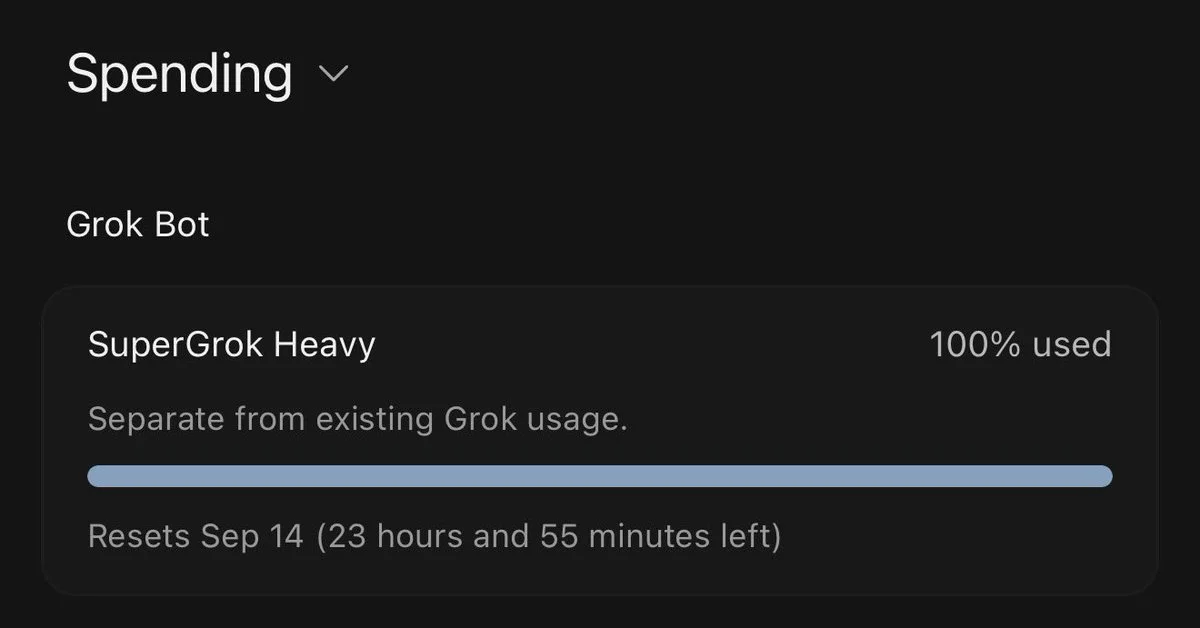The height and width of the screenshot is (628, 1200).
Task: Select the Grok Bot section label
Action: (x=138, y=224)
